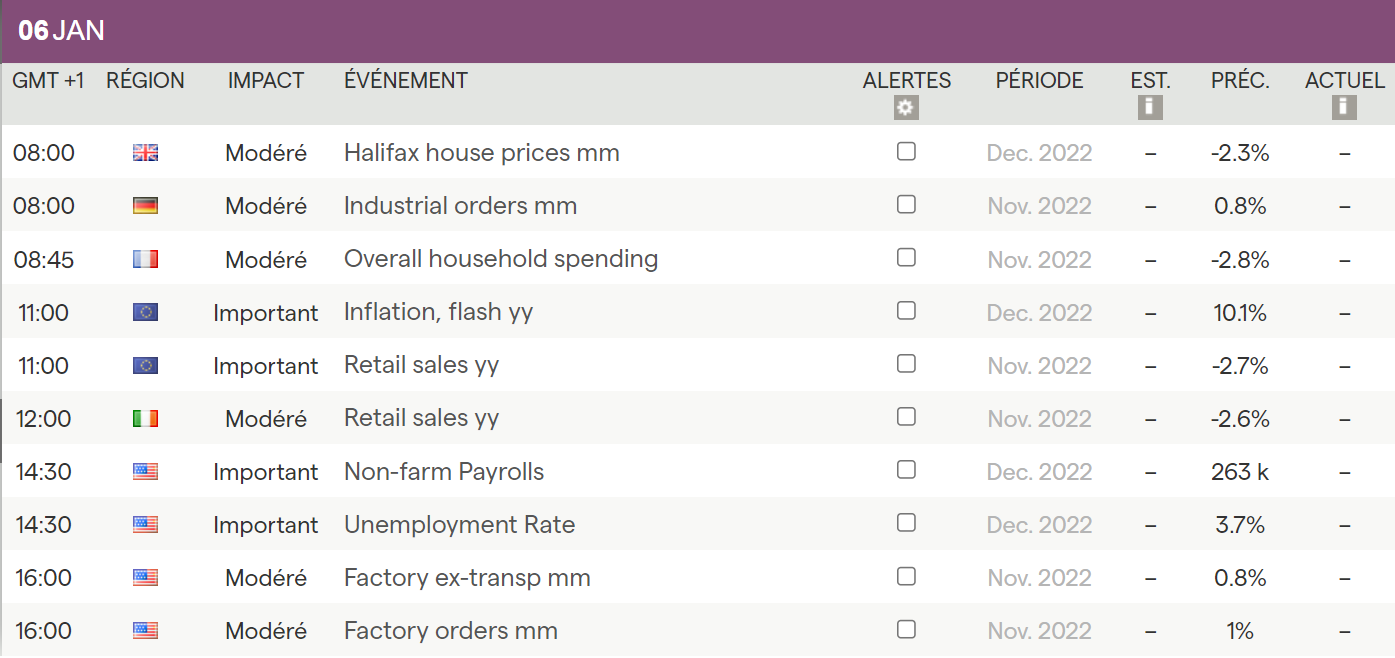The height and width of the screenshot is (658, 1395).
Task: Open the Industrial orders mm event
Action: (x=460, y=206)
